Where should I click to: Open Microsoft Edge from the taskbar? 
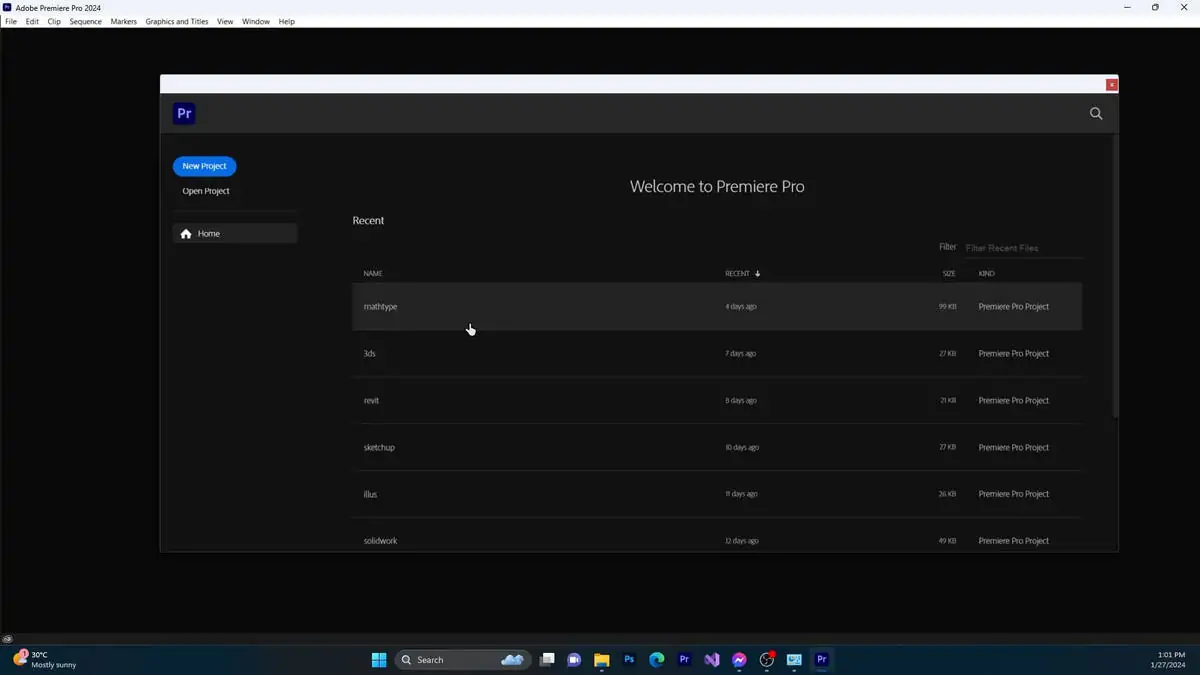657,660
